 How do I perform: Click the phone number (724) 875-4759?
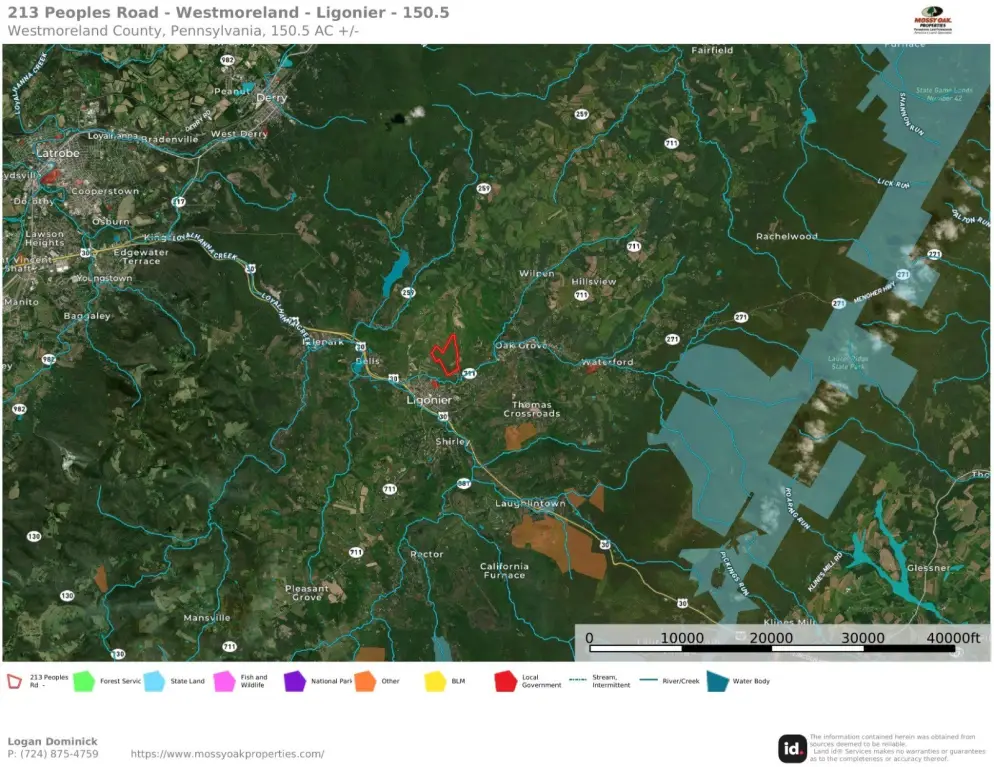pyautogui.click(x=53, y=754)
